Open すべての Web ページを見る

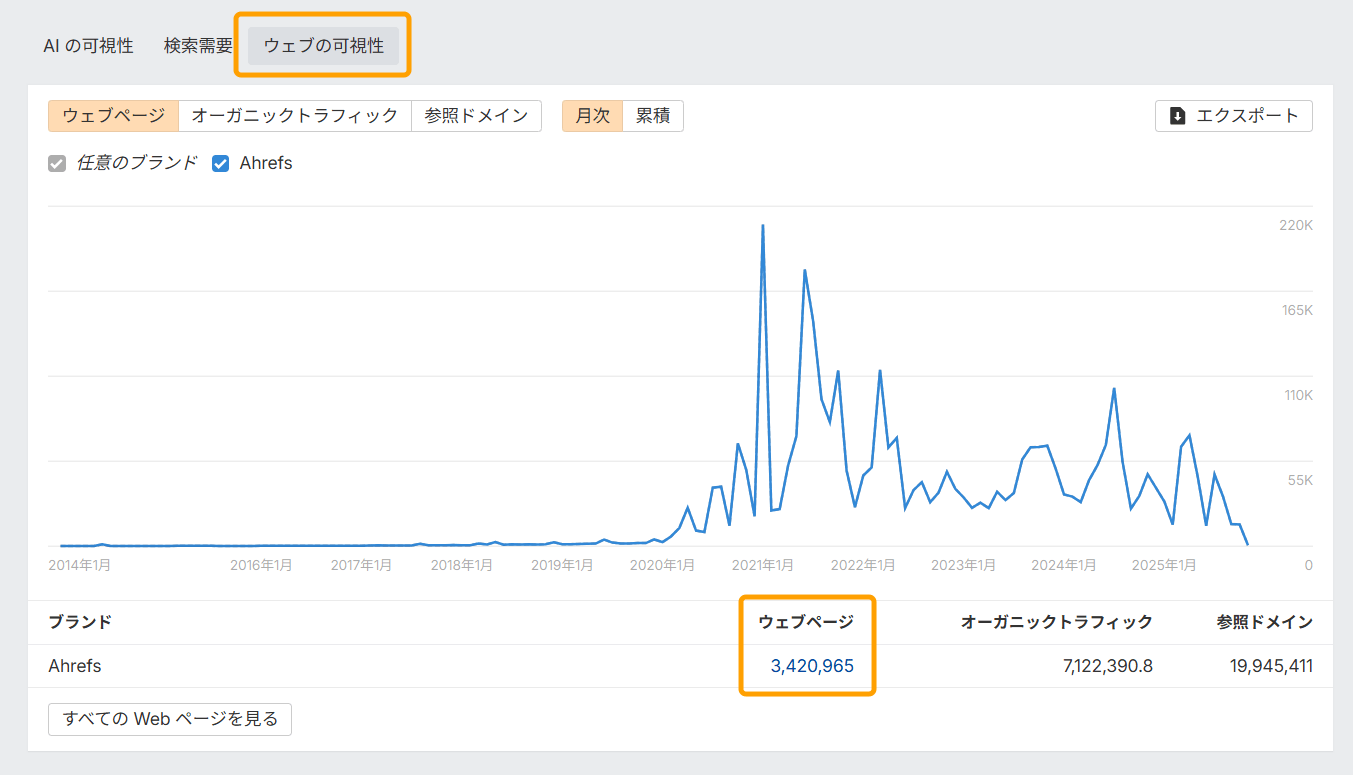[x=168, y=719]
